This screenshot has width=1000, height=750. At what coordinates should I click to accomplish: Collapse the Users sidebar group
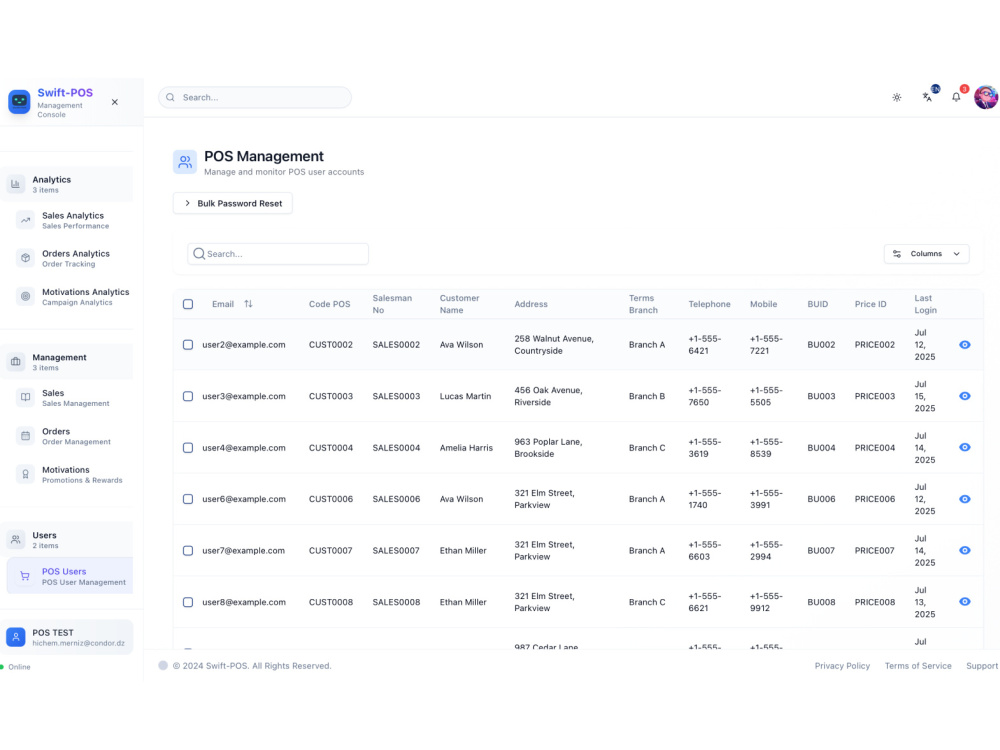tap(67, 540)
